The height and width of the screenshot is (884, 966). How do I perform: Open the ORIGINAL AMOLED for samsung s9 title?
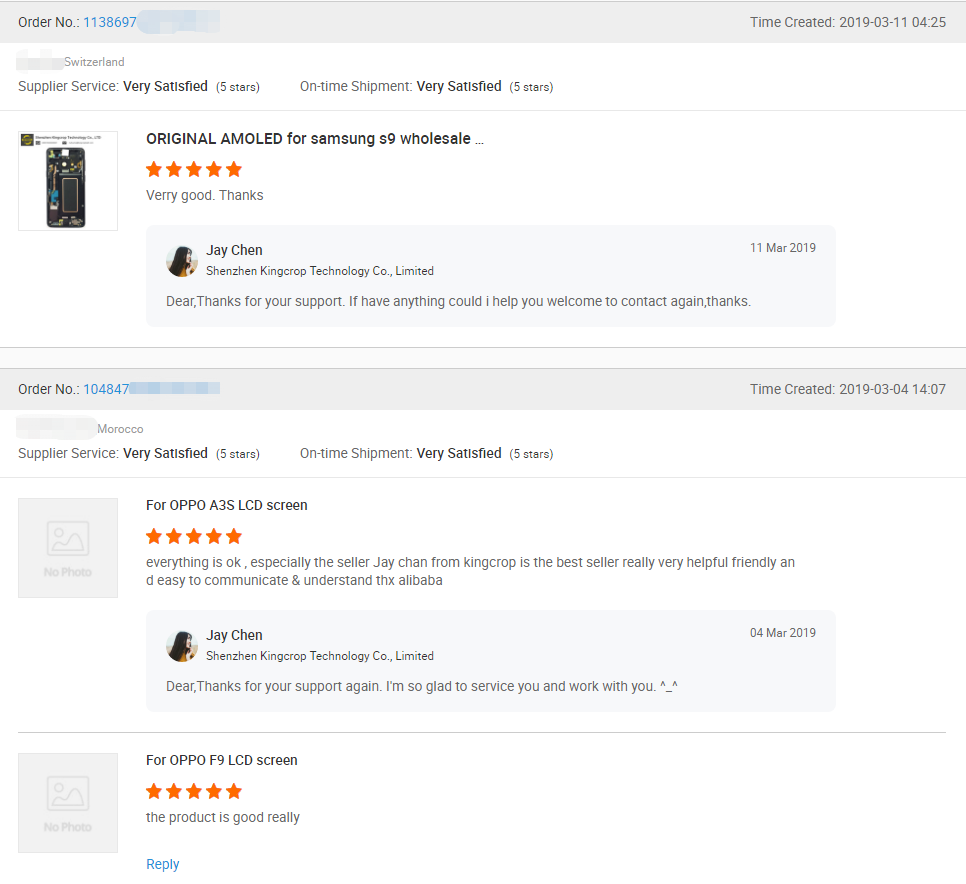pos(314,139)
